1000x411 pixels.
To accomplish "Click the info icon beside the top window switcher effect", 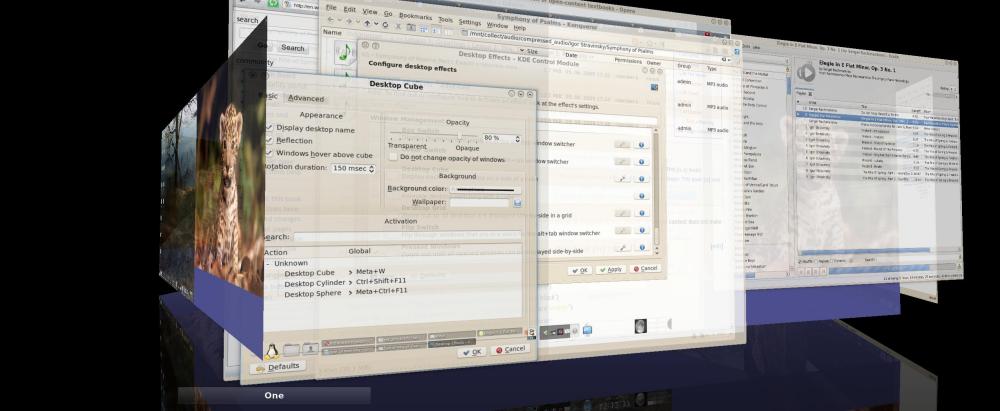I will 641,145.
